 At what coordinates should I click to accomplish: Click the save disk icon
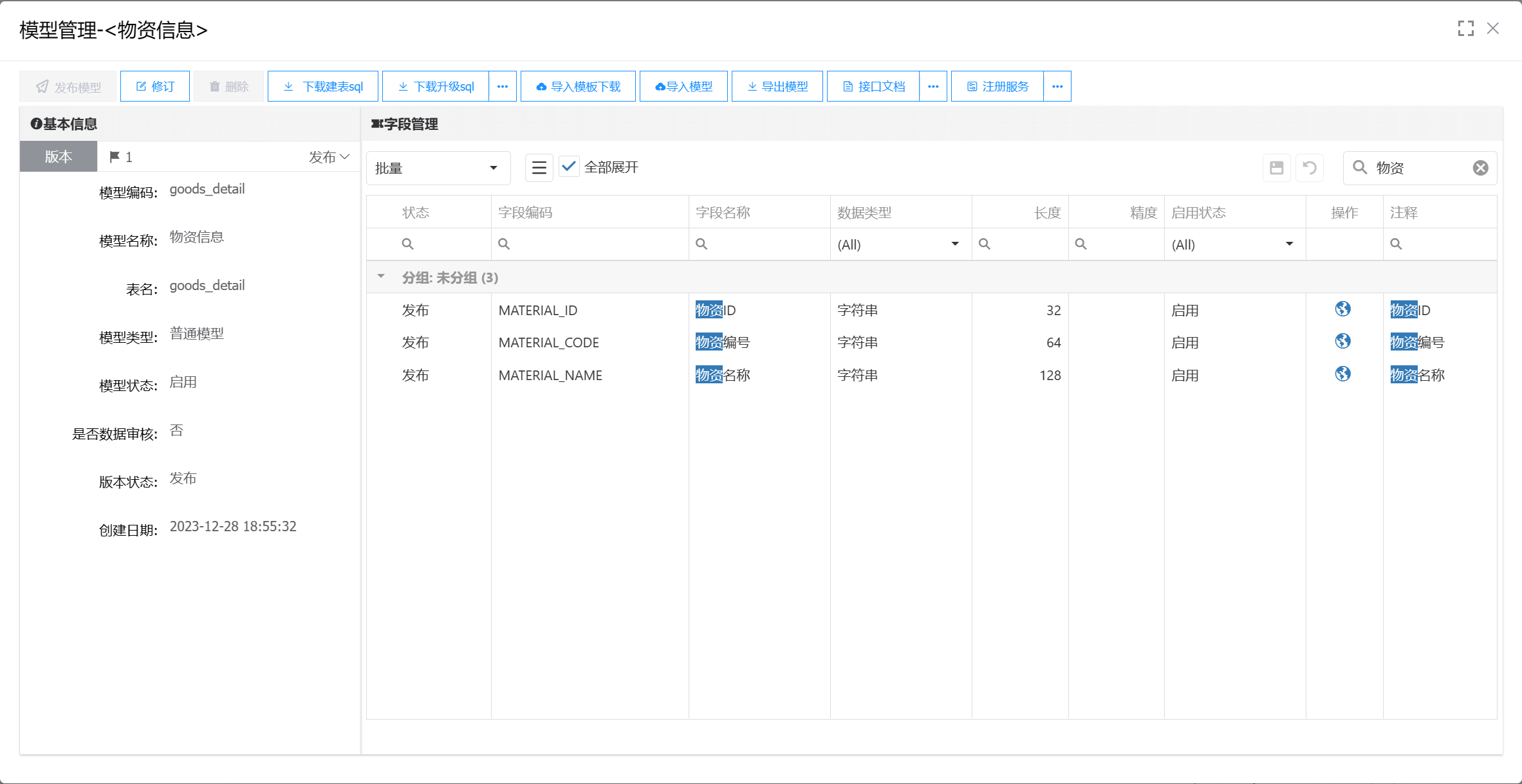coord(1277,168)
